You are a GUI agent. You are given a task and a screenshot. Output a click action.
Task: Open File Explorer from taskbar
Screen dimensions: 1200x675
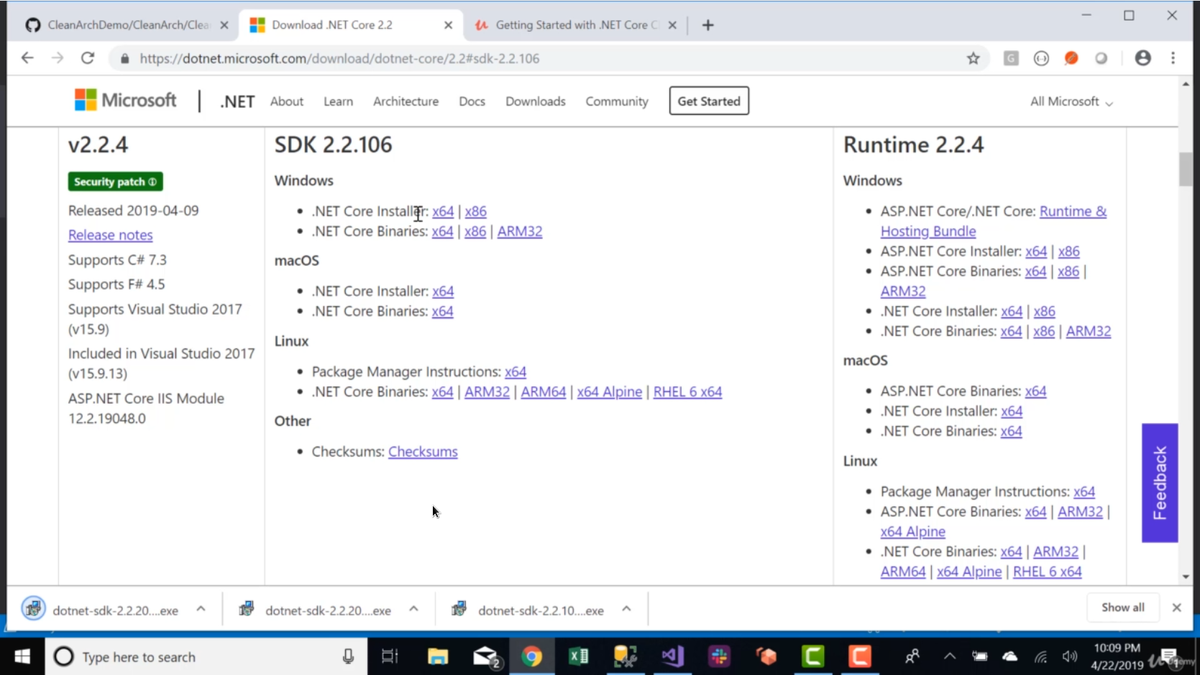tap(438, 657)
